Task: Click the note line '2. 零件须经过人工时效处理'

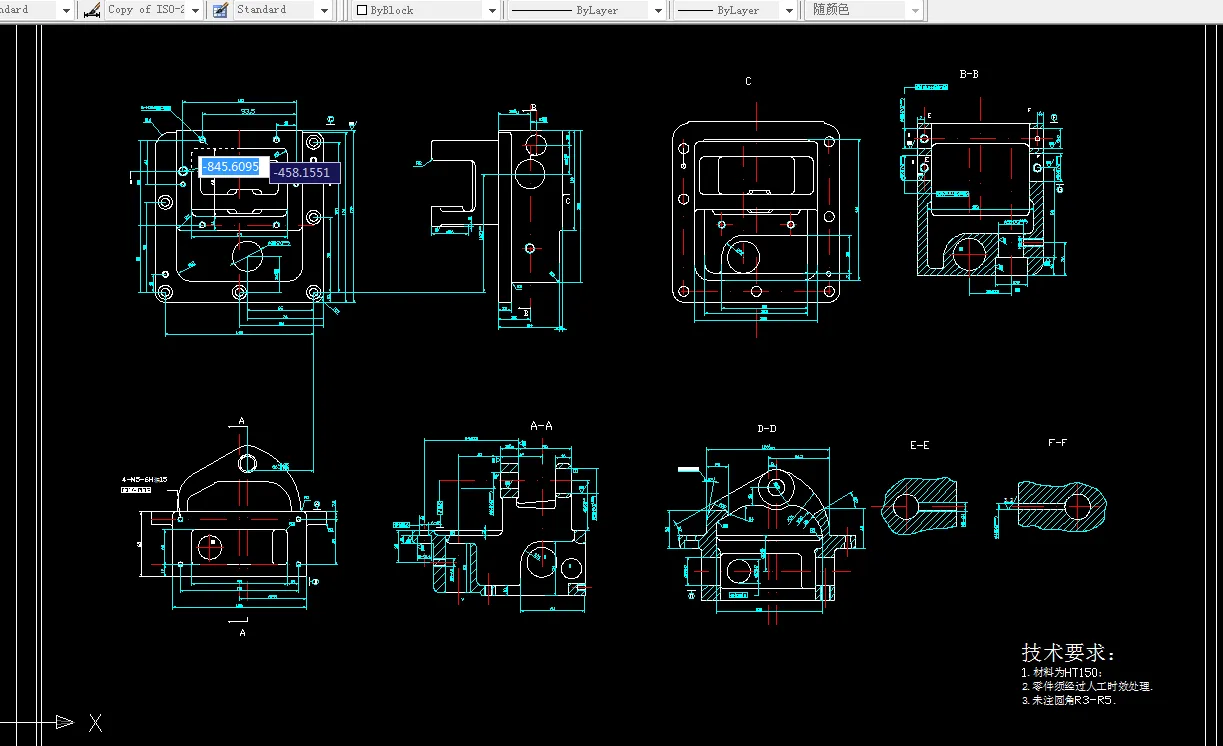Action: (1088, 686)
